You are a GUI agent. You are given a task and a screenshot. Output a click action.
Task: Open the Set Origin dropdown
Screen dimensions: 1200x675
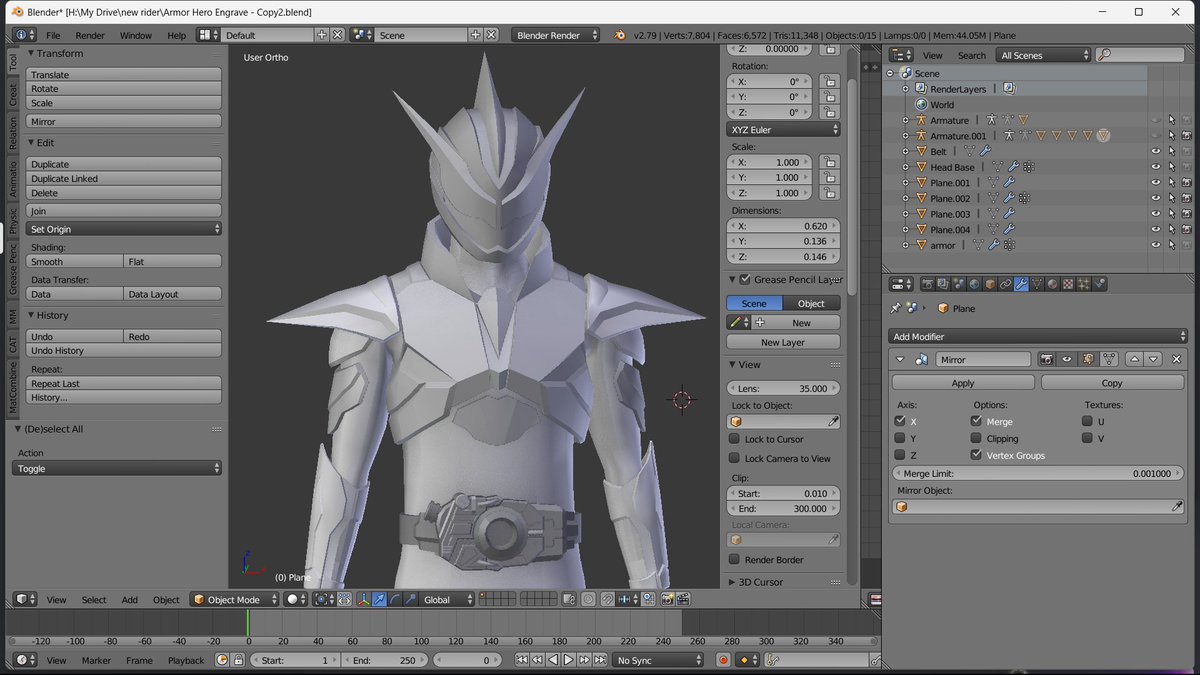[124, 229]
